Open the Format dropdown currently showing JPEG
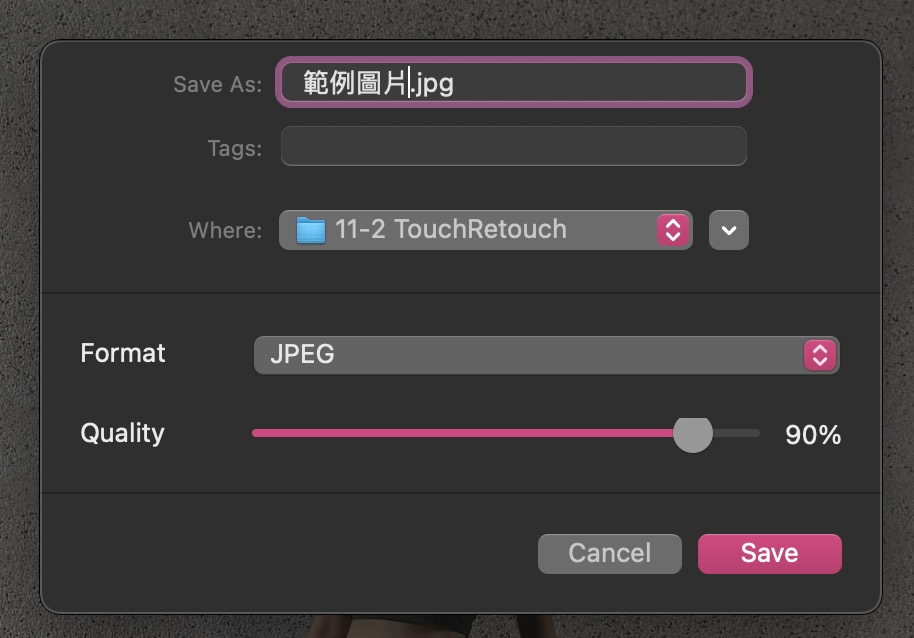The image size is (914, 638). pyautogui.click(x=547, y=355)
